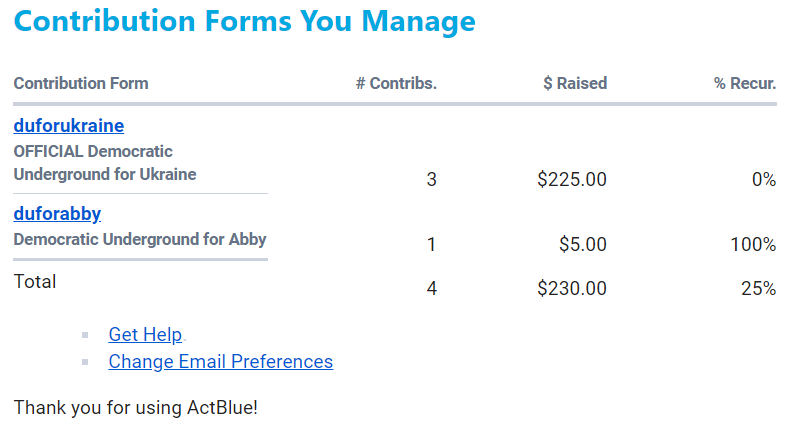Click the Contribution Form column header
Viewport: 793px width, 426px height.
(x=81, y=84)
